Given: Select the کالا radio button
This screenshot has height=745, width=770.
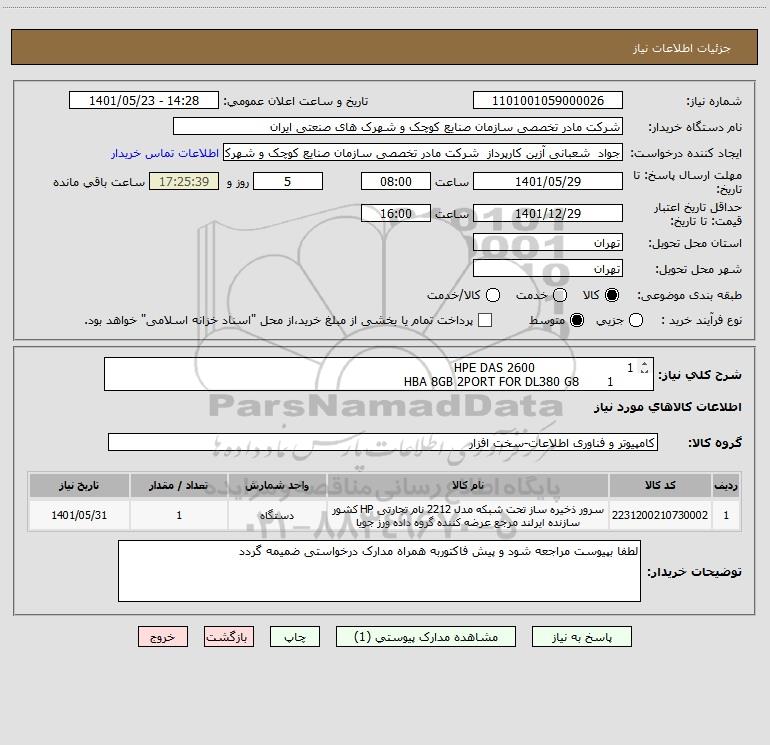Looking at the screenshot, I should (x=612, y=295).
